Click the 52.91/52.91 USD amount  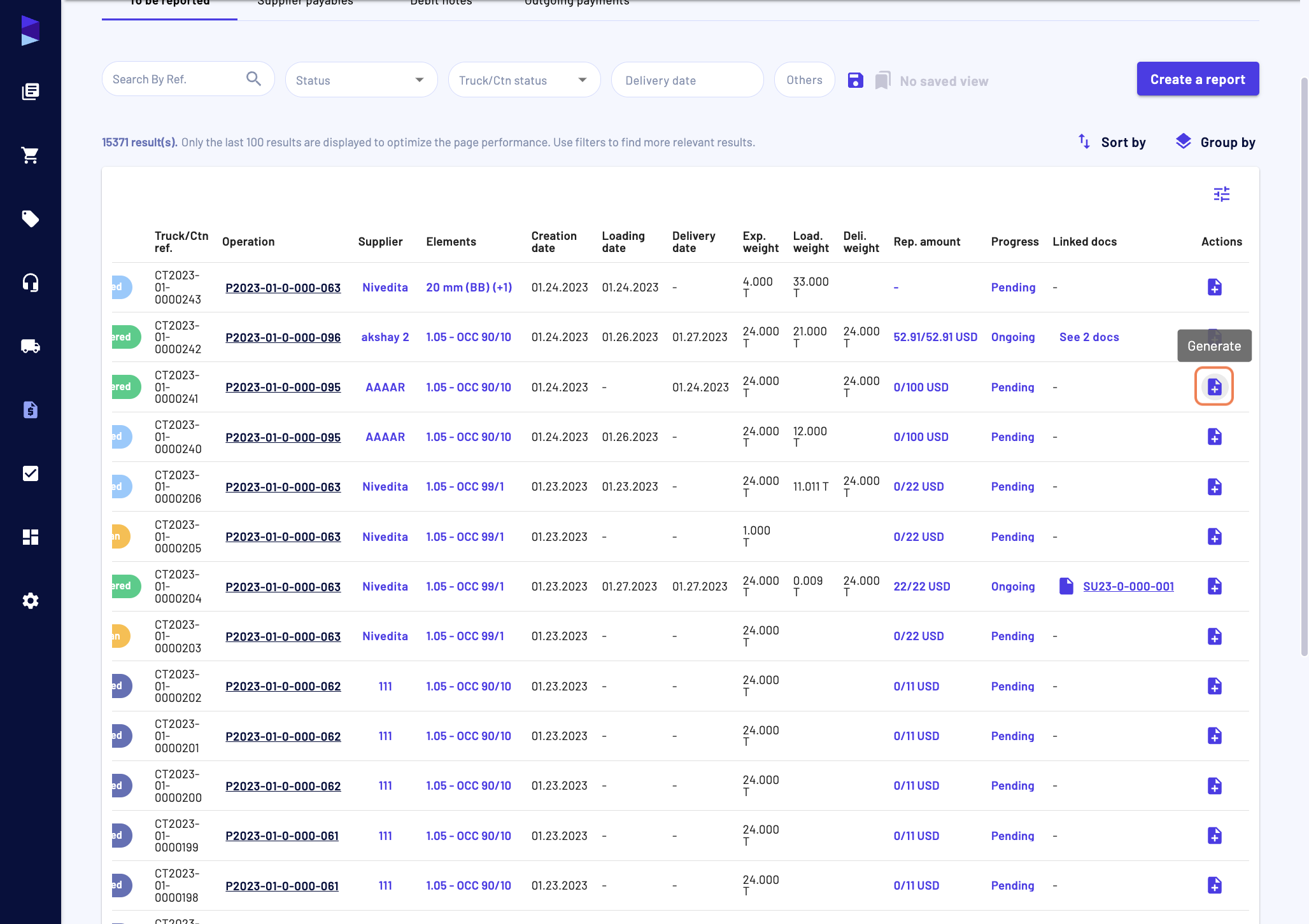935,337
